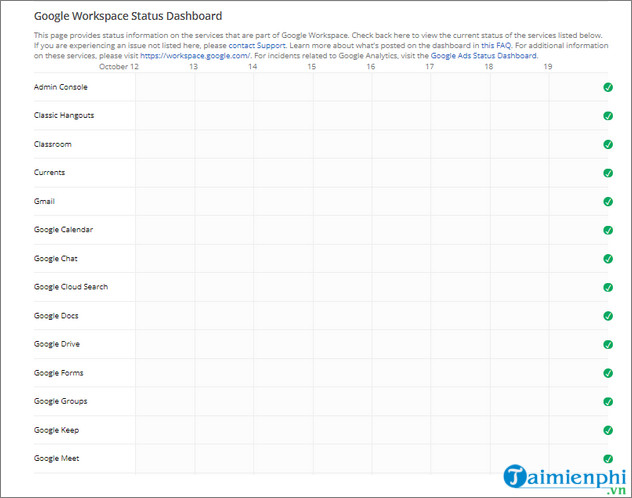
Task: Click the 18 date column header
Action: pyautogui.click(x=489, y=66)
